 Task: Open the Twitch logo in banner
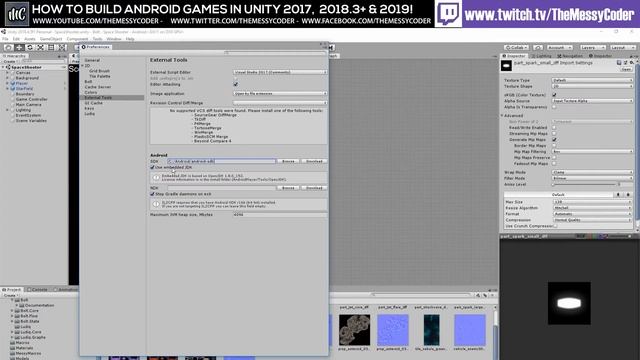click(448, 14)
